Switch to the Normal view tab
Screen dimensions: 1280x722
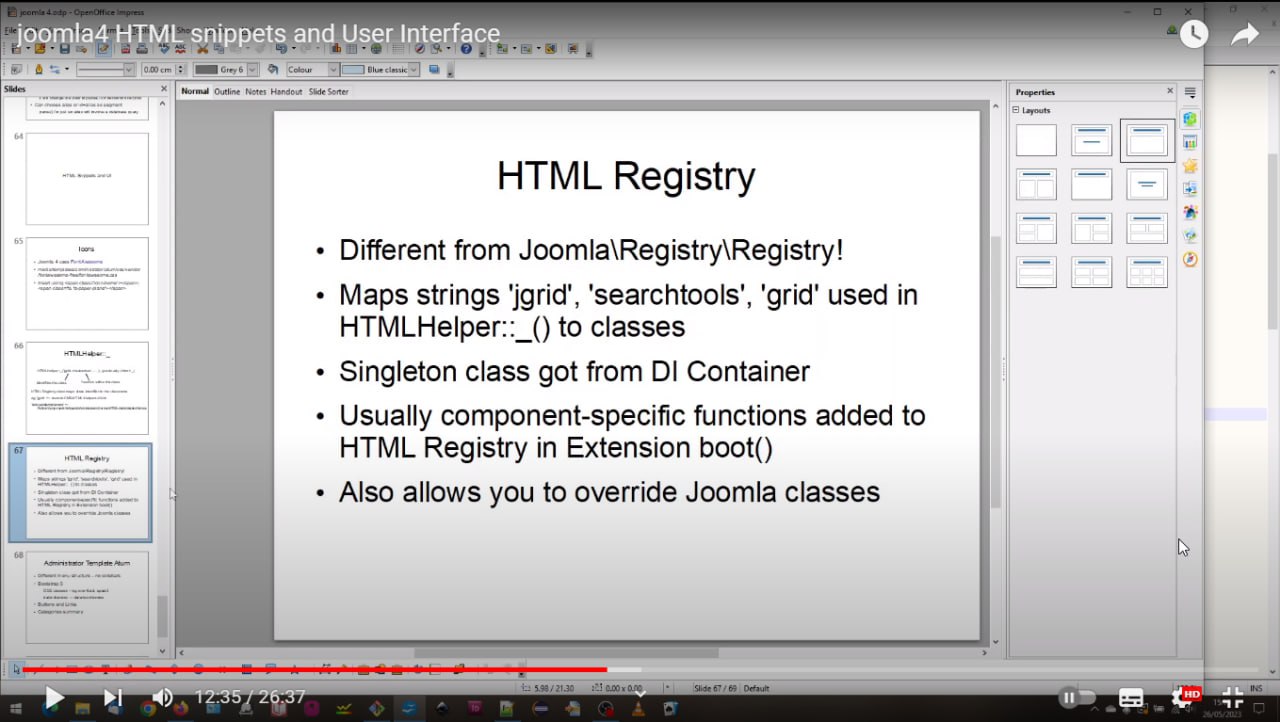click(195, 91)
